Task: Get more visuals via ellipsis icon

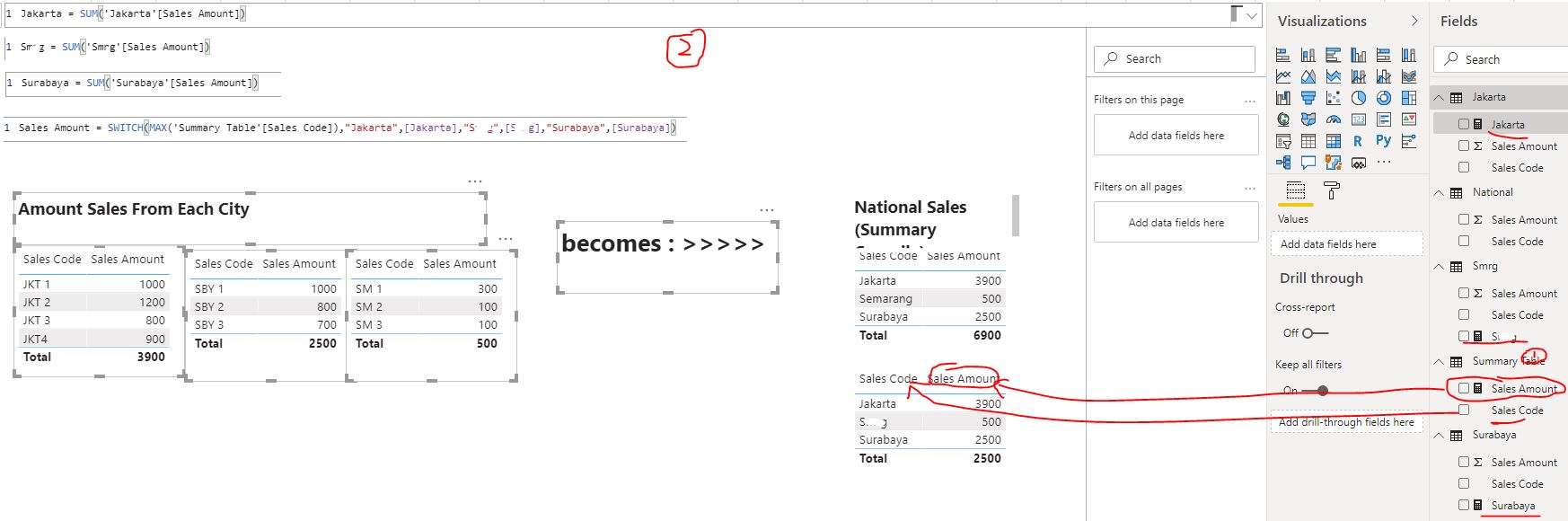Action: coord(1384,163)
